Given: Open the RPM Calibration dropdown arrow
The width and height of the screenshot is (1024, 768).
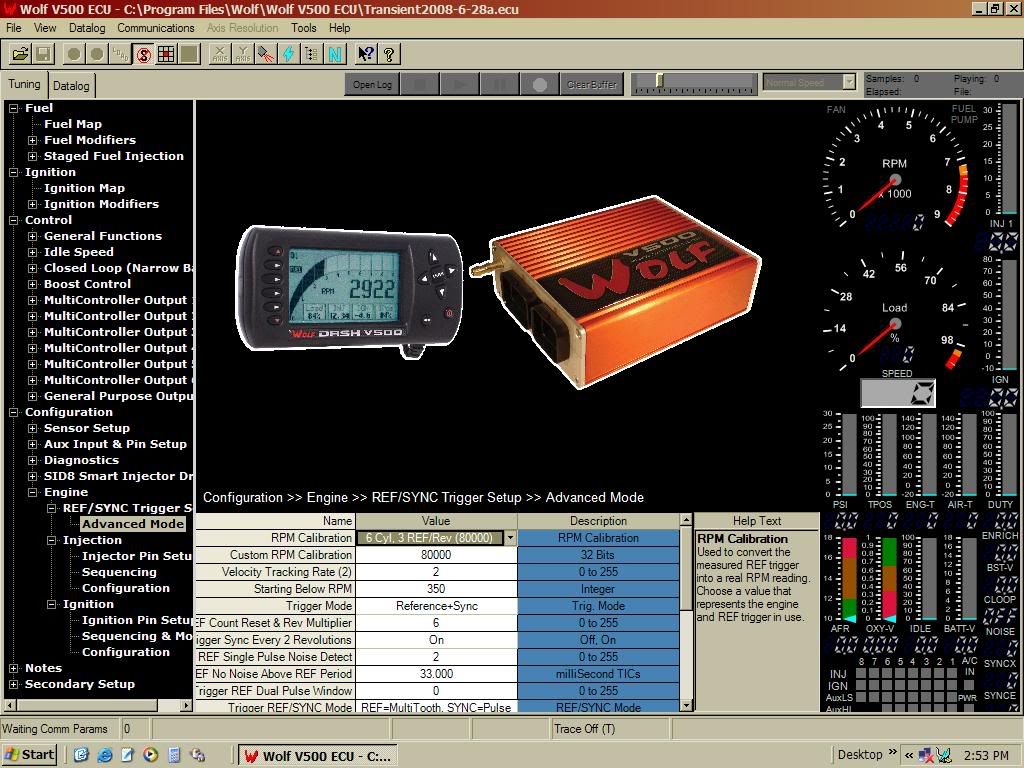Looking at the screenshot, I should coord(509,538).
